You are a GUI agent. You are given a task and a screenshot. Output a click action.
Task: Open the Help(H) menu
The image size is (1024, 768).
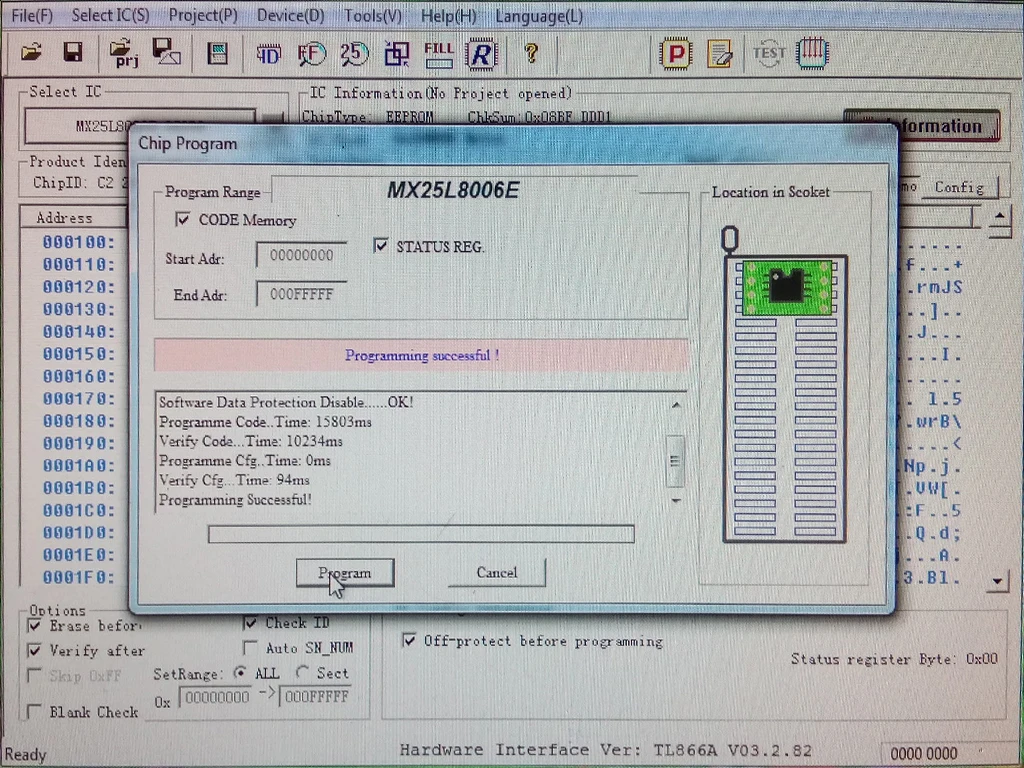click(x=449, y=16)
